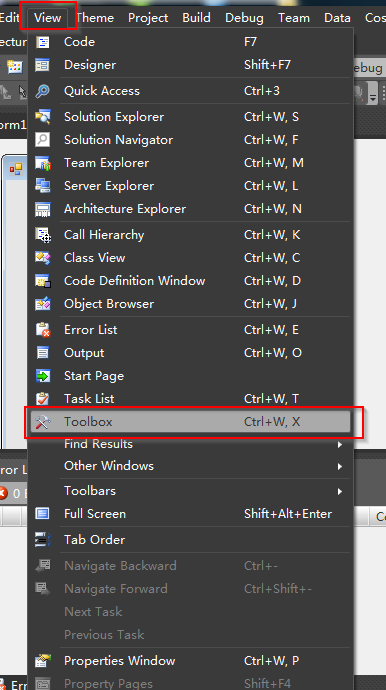The width and height of the screenshot is (386, 690).
Task: Click the Output window icon
Action: pyautogui.click(x=43, y=353)
